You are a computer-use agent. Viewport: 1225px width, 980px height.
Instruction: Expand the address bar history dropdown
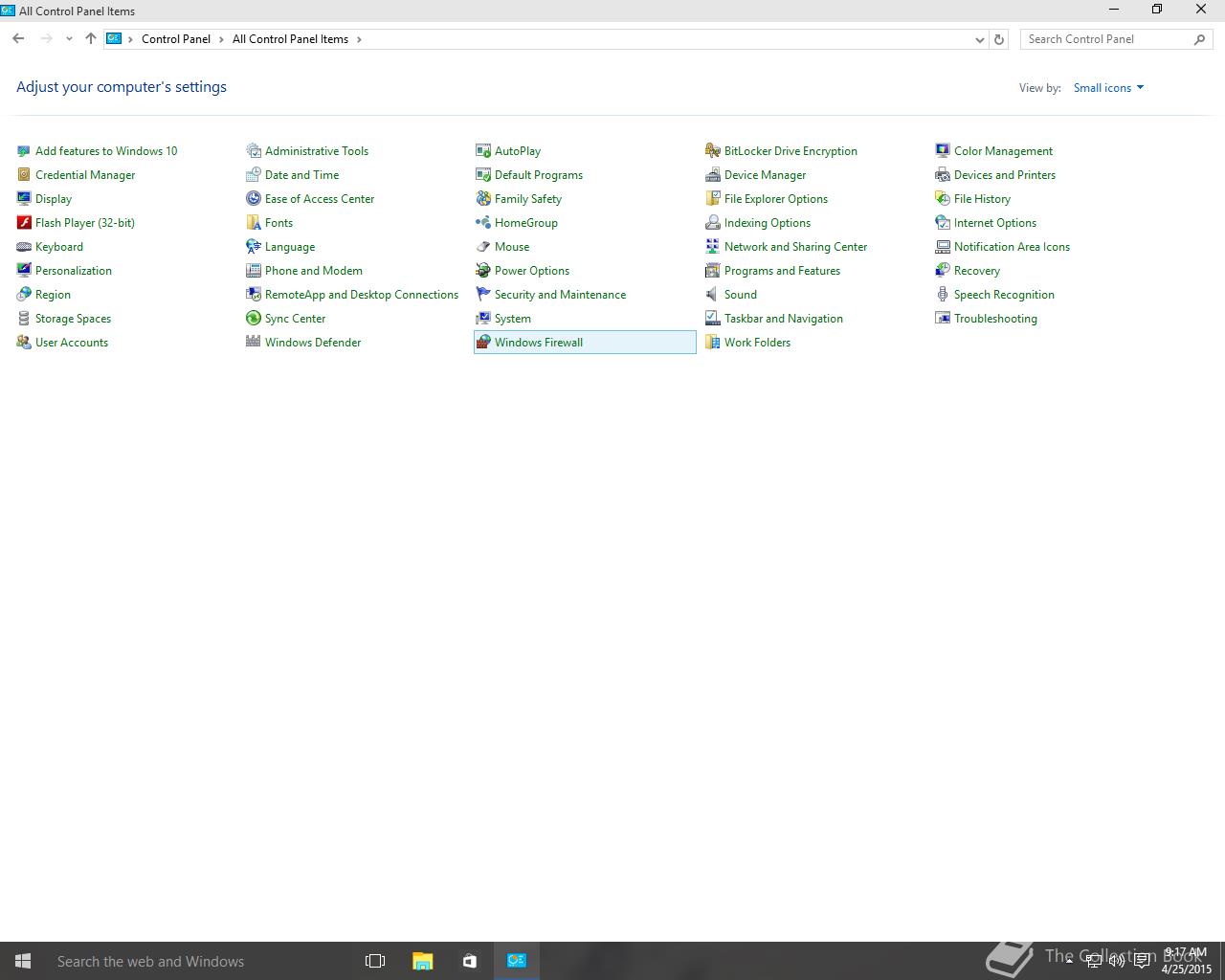click(979, 39)
